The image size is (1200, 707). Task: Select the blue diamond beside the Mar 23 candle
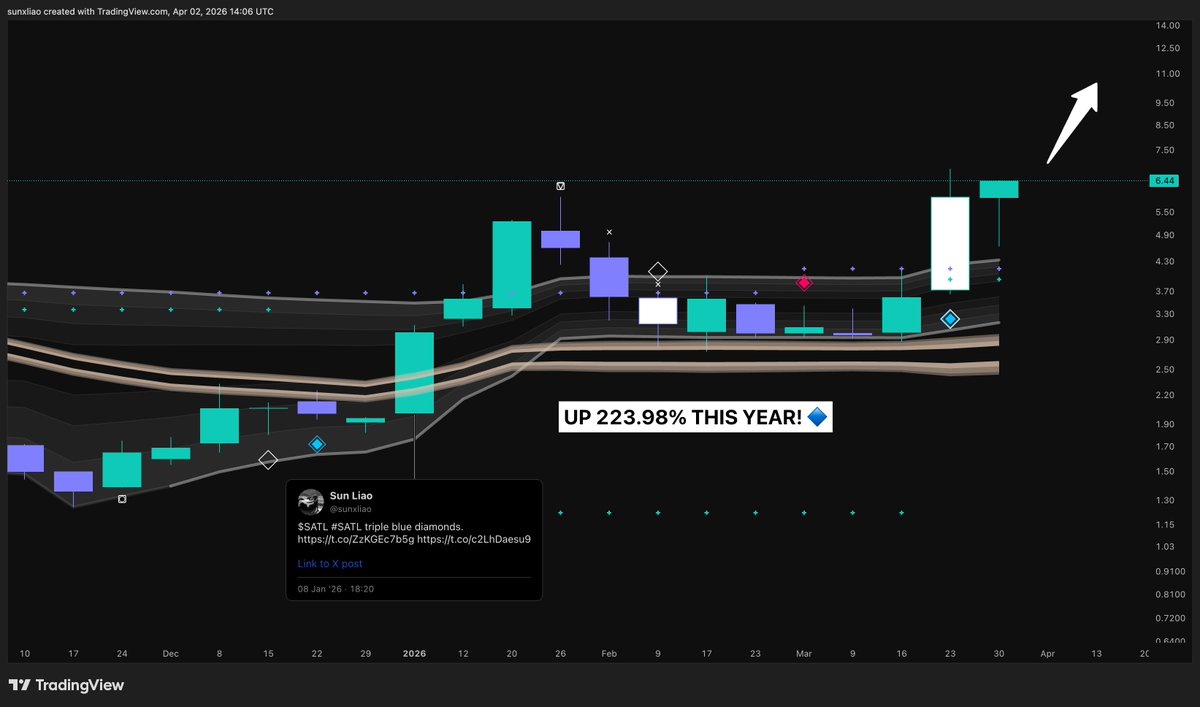tap(950, 319)
